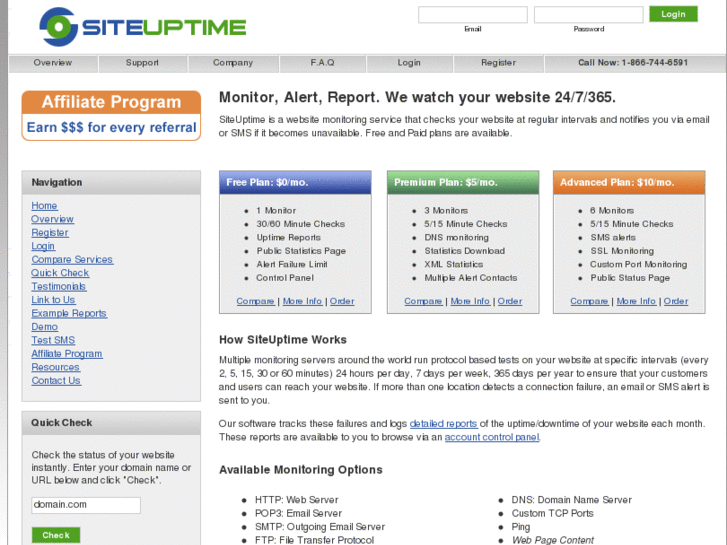Open Demo link

click(45, 327)
